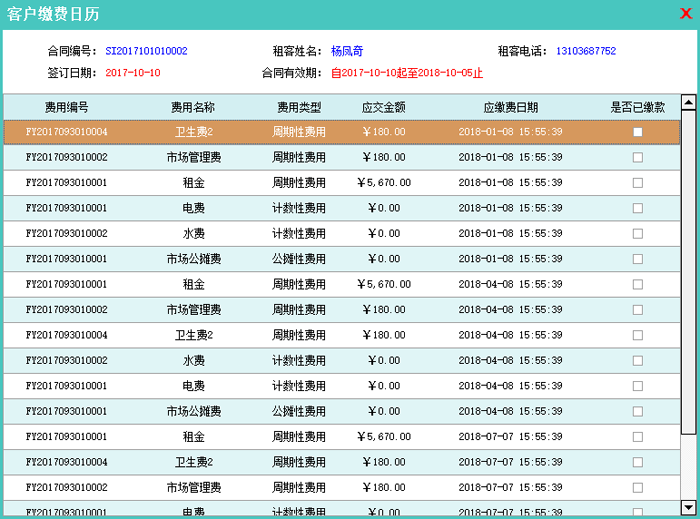700x519 pixels.
Task: Click tenant phone number 13103687752
Action: tap(585, 51)
